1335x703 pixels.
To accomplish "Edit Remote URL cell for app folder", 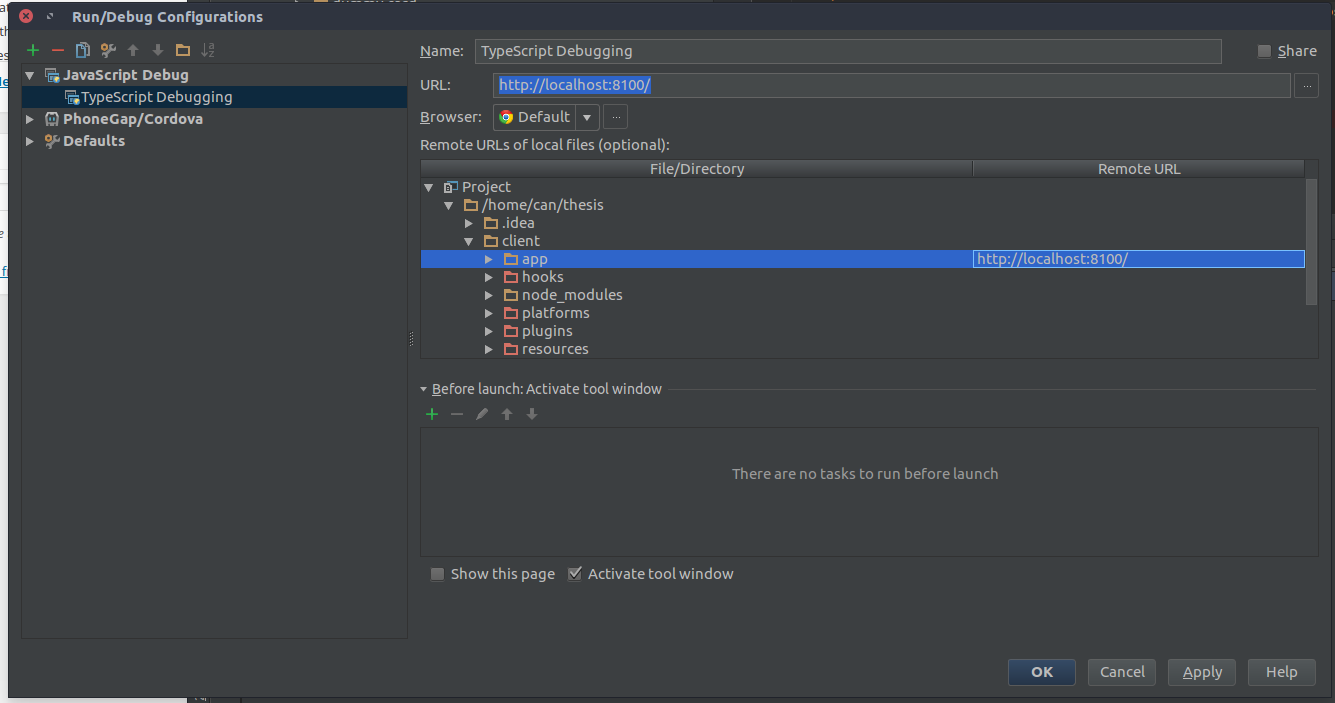I will (1139, 259).
